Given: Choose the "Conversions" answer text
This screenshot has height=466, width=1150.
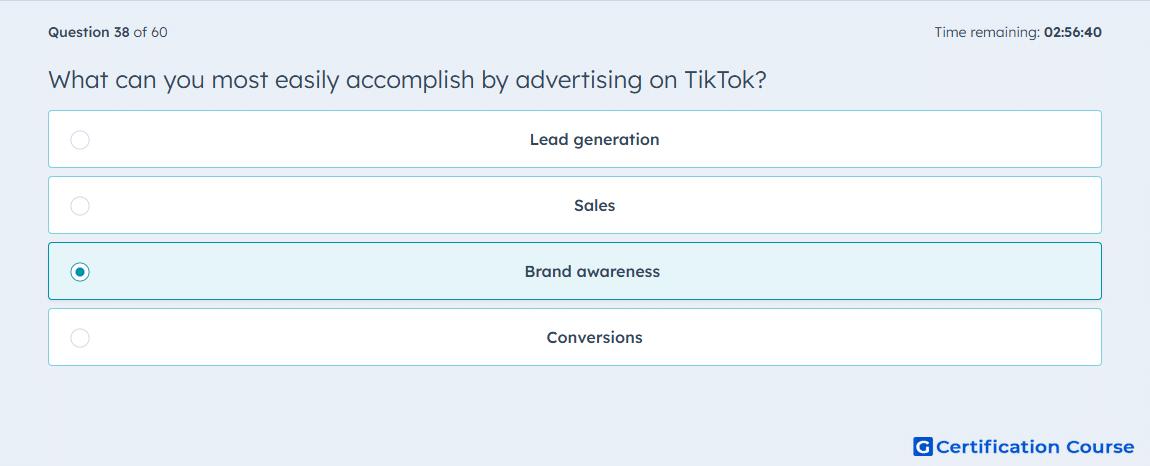Looking at the screenshot, I should coord(594,338).
